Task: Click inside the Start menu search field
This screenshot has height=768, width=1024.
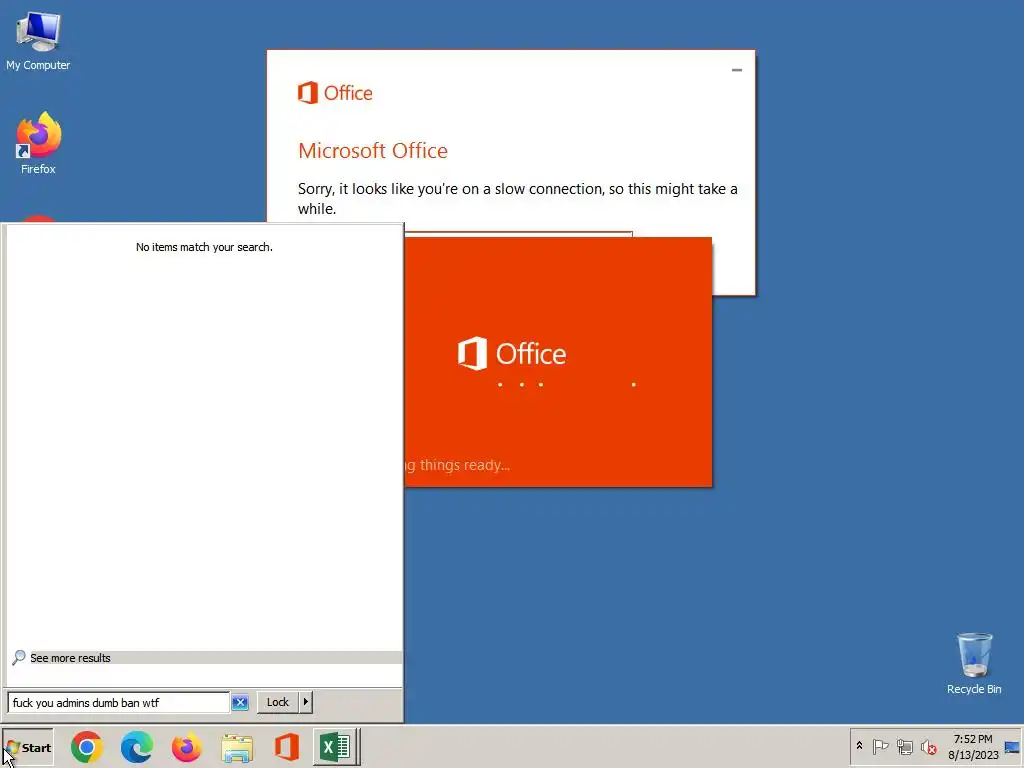Action: [118, 703]
